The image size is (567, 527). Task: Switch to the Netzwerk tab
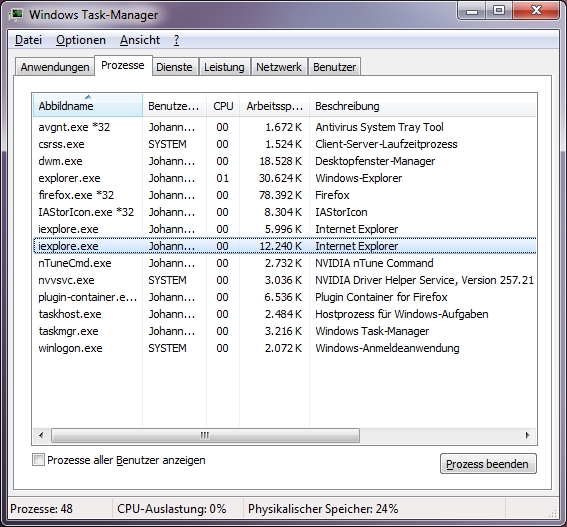click(x=279, y=67)
